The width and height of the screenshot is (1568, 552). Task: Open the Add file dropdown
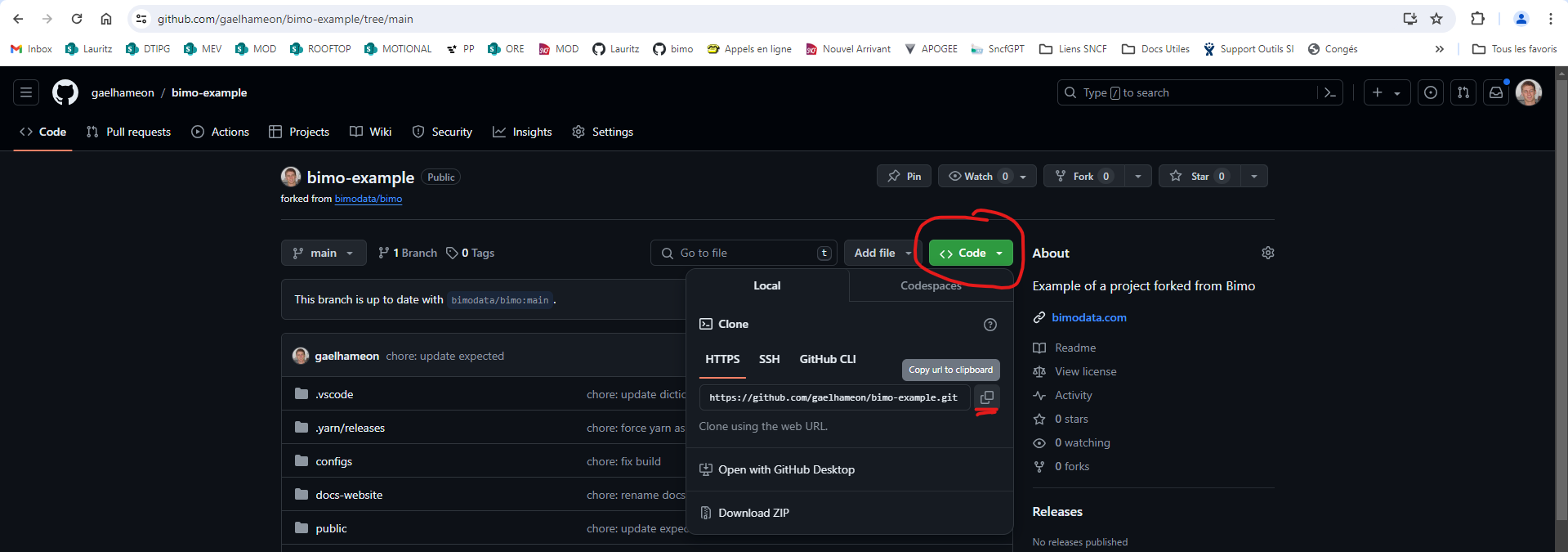pos(882,253)
